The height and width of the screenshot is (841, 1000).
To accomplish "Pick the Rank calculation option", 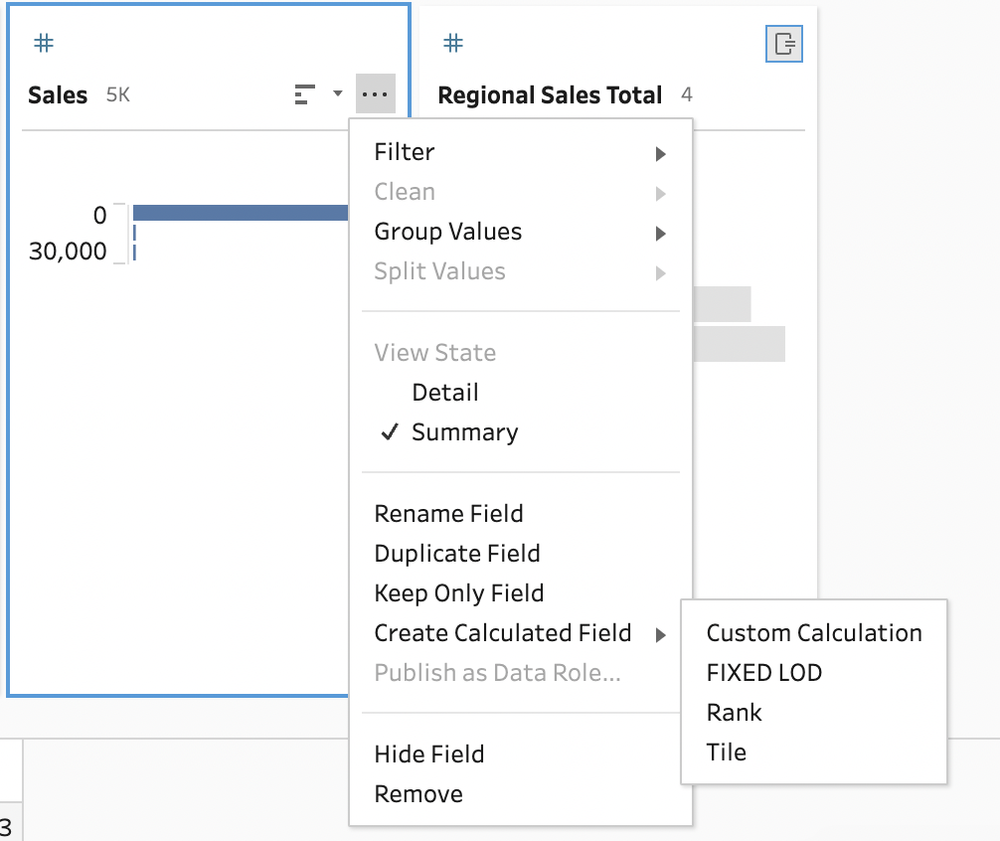I will tap(734, 713).
